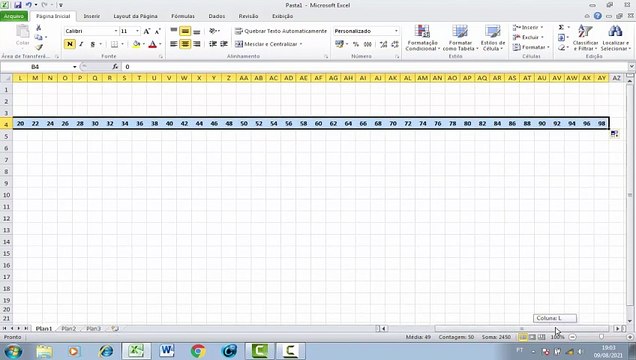Open Microsoft Word from the taskbar
636x360 pixels.
click(x=167, y=351)
